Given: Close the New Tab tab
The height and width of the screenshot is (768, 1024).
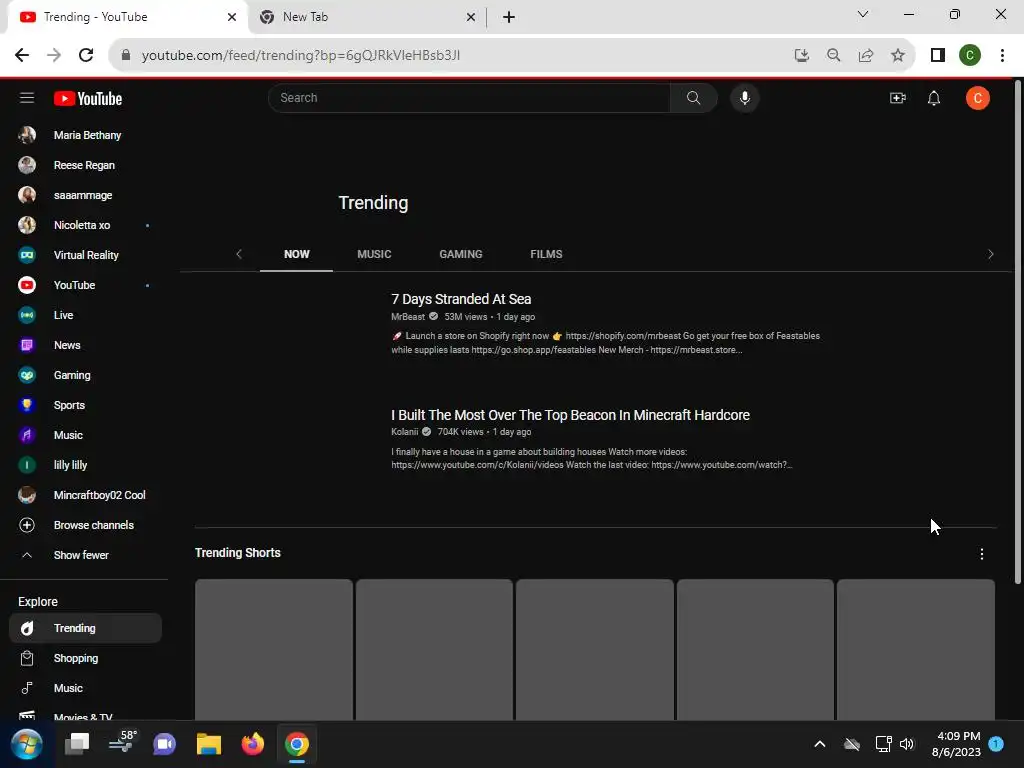Looking at the screenshot, I should pyautogui.click(x=471, y=17).
